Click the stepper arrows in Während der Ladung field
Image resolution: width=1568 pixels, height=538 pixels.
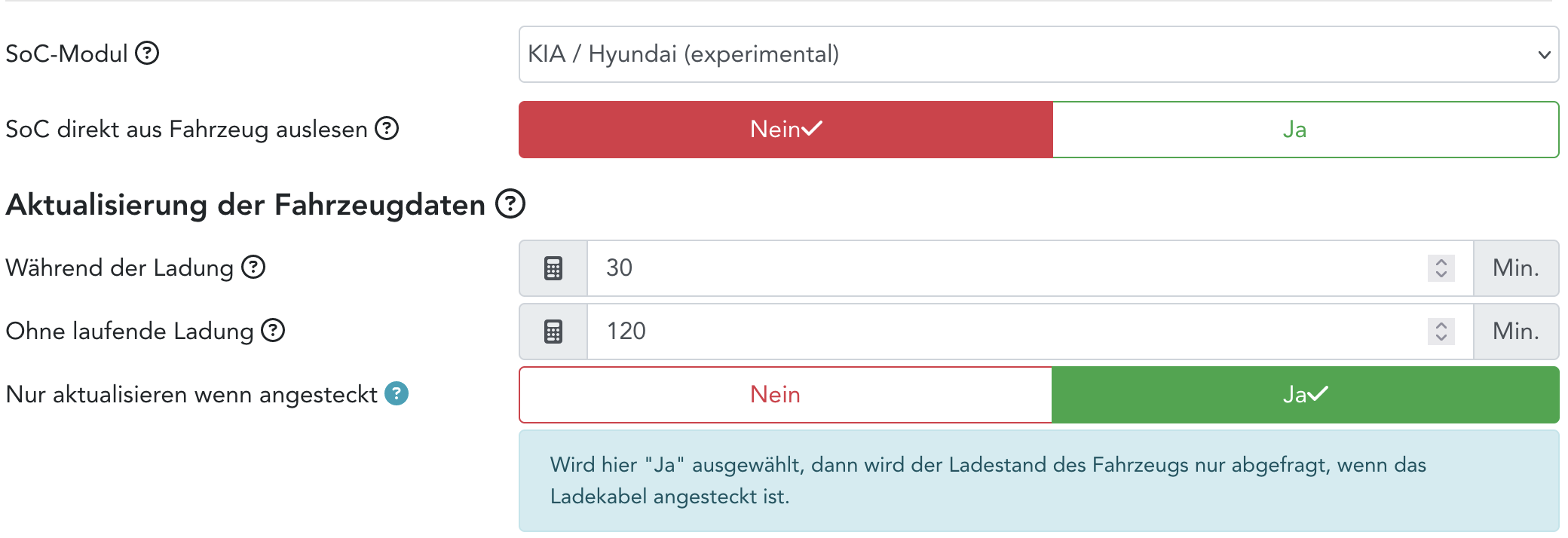pos(1441,268)
